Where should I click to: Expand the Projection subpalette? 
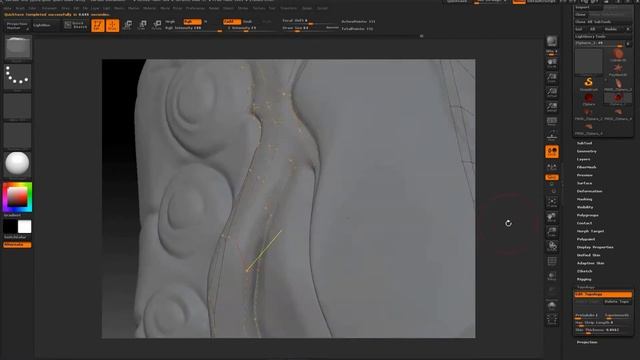point(587,342)
